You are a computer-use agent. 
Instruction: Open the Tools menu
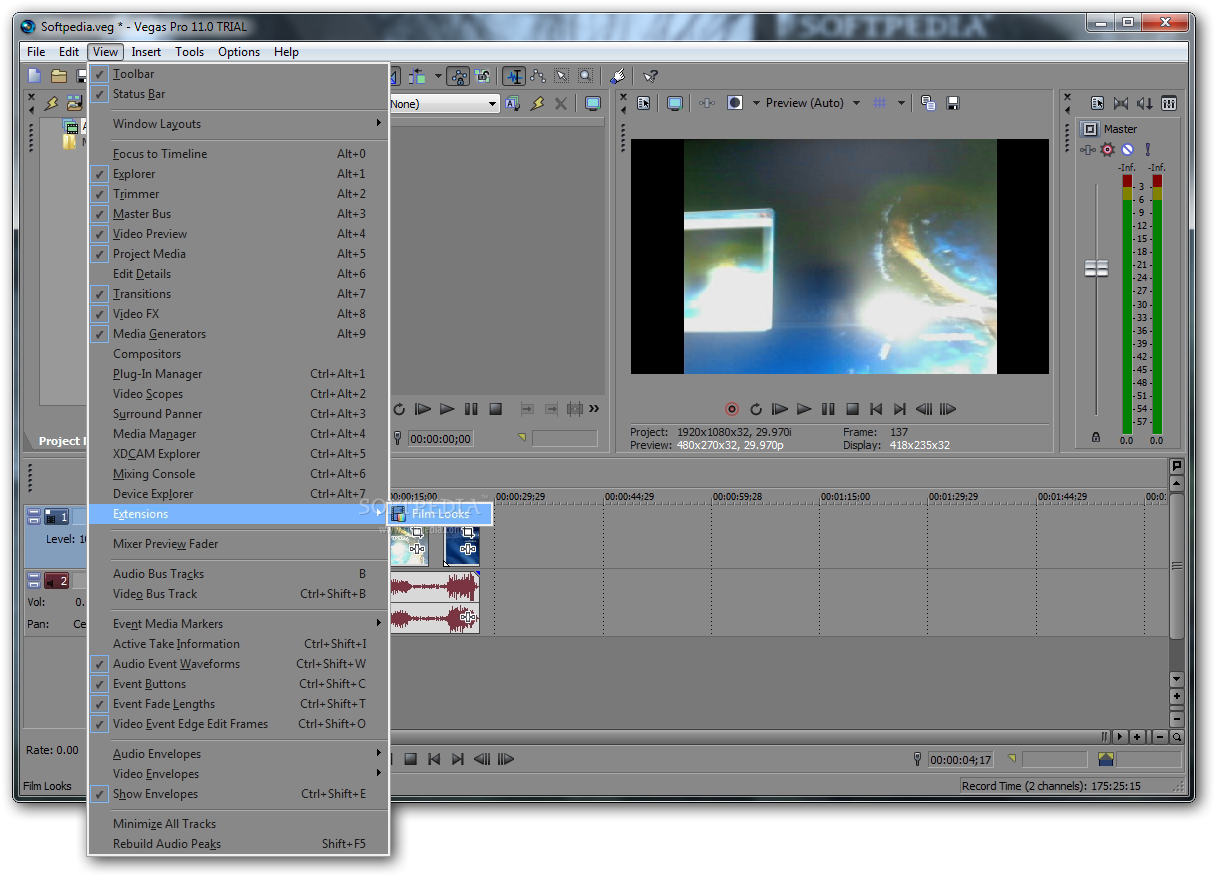coord(190,52)
